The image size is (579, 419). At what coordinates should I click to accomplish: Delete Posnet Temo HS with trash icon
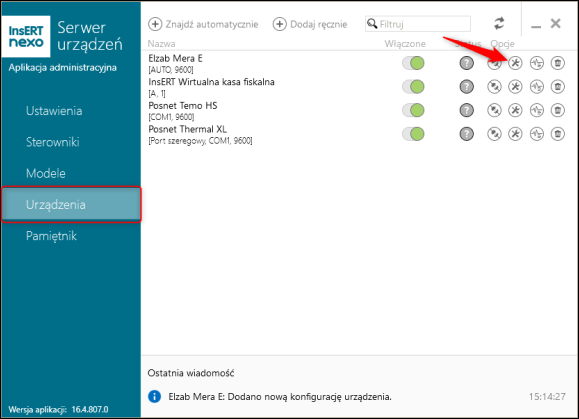(x=558, y=110)
